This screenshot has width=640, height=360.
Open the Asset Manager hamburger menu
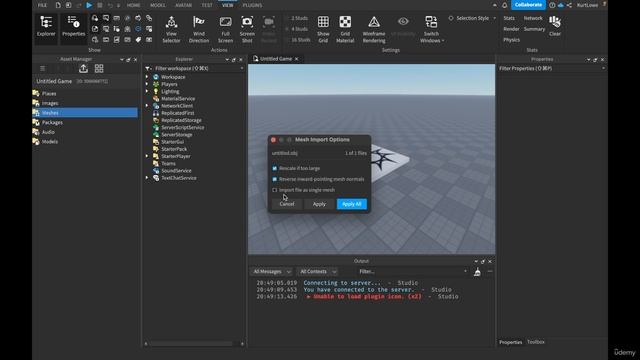[42, 69]
